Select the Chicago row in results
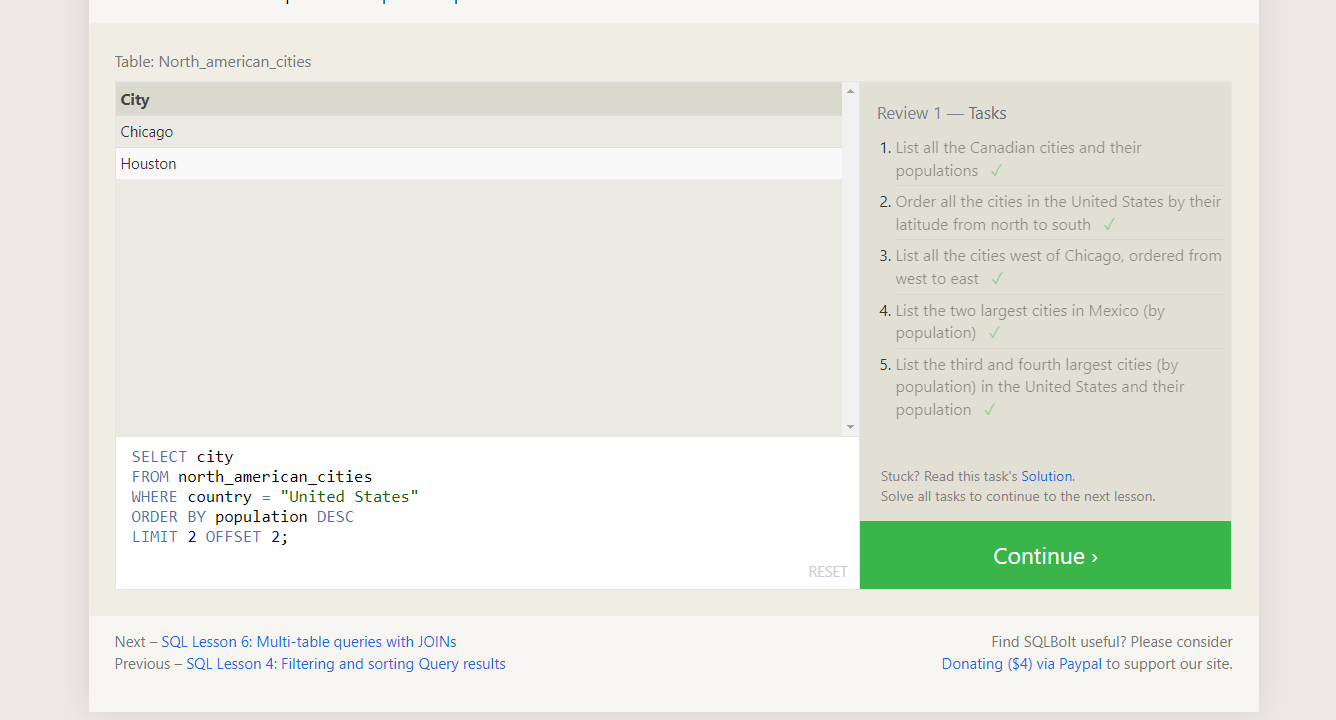 click(x=478, y=132)
